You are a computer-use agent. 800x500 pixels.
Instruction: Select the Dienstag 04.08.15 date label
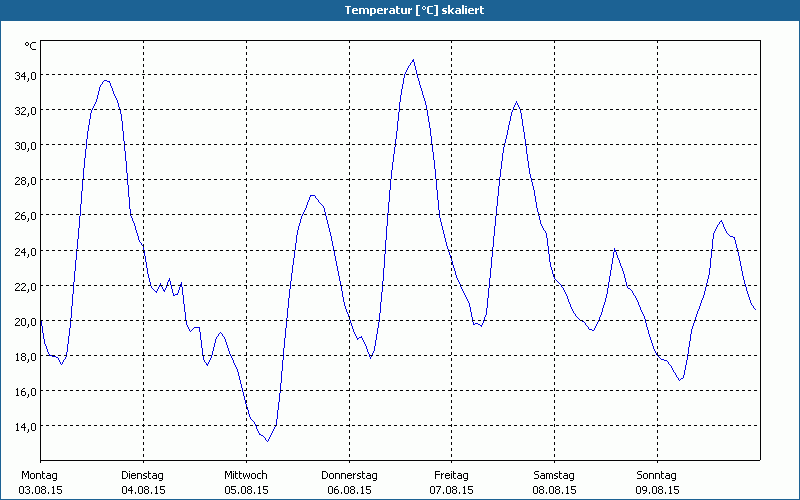point(142,483)
